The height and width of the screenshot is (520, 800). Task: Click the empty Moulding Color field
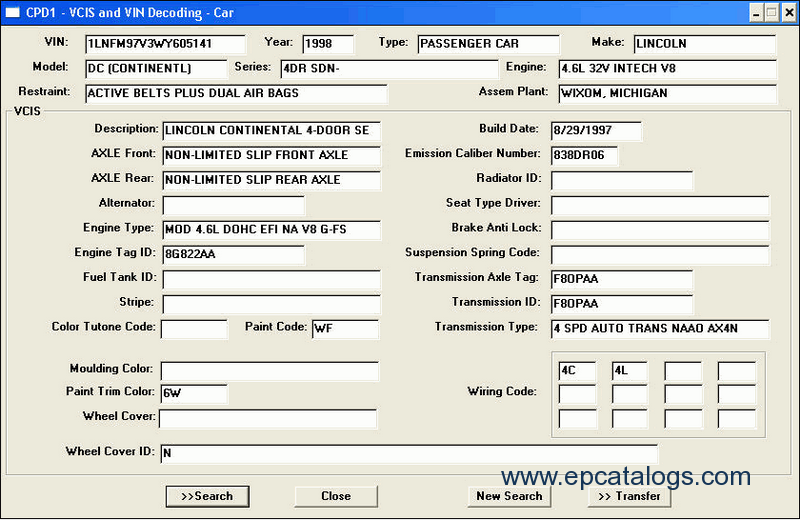click(270, 371)
